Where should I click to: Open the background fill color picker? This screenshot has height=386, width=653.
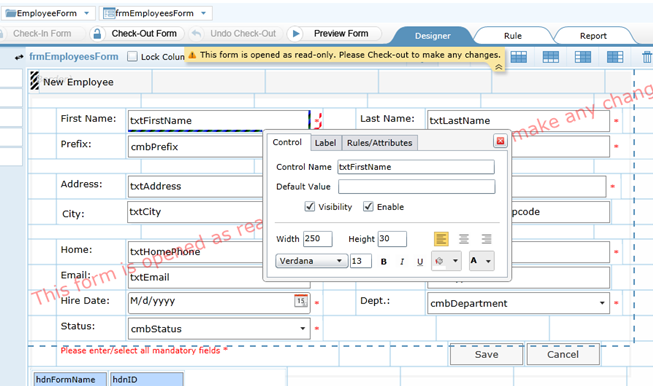pos(446,261)
